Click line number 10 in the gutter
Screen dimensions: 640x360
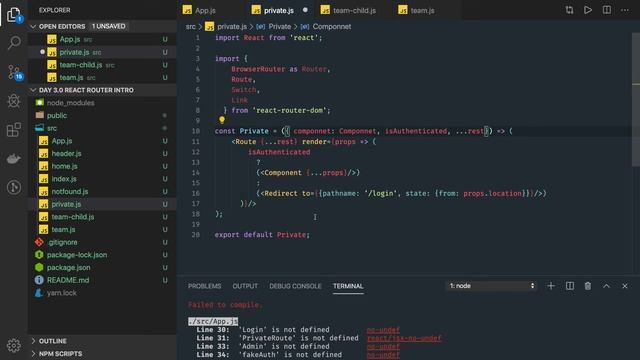pos(196,131)
